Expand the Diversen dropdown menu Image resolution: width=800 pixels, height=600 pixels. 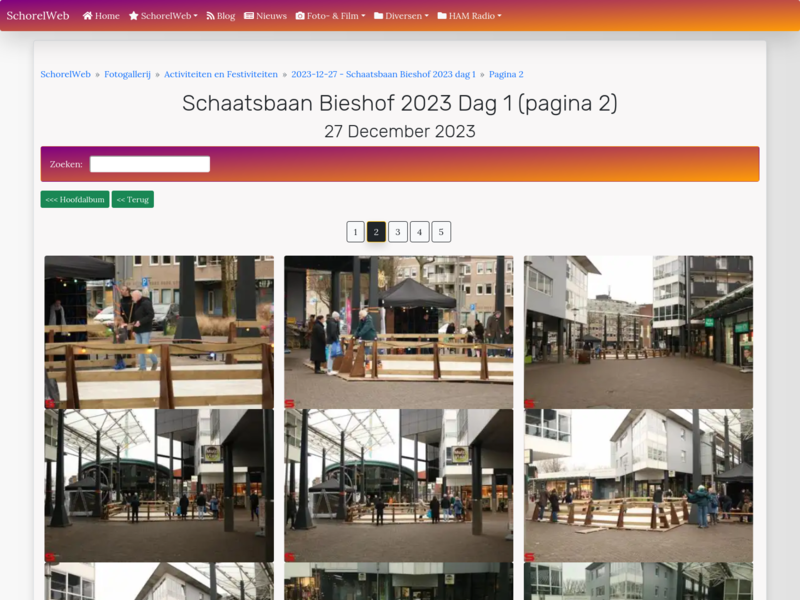(x=402, y=16)
